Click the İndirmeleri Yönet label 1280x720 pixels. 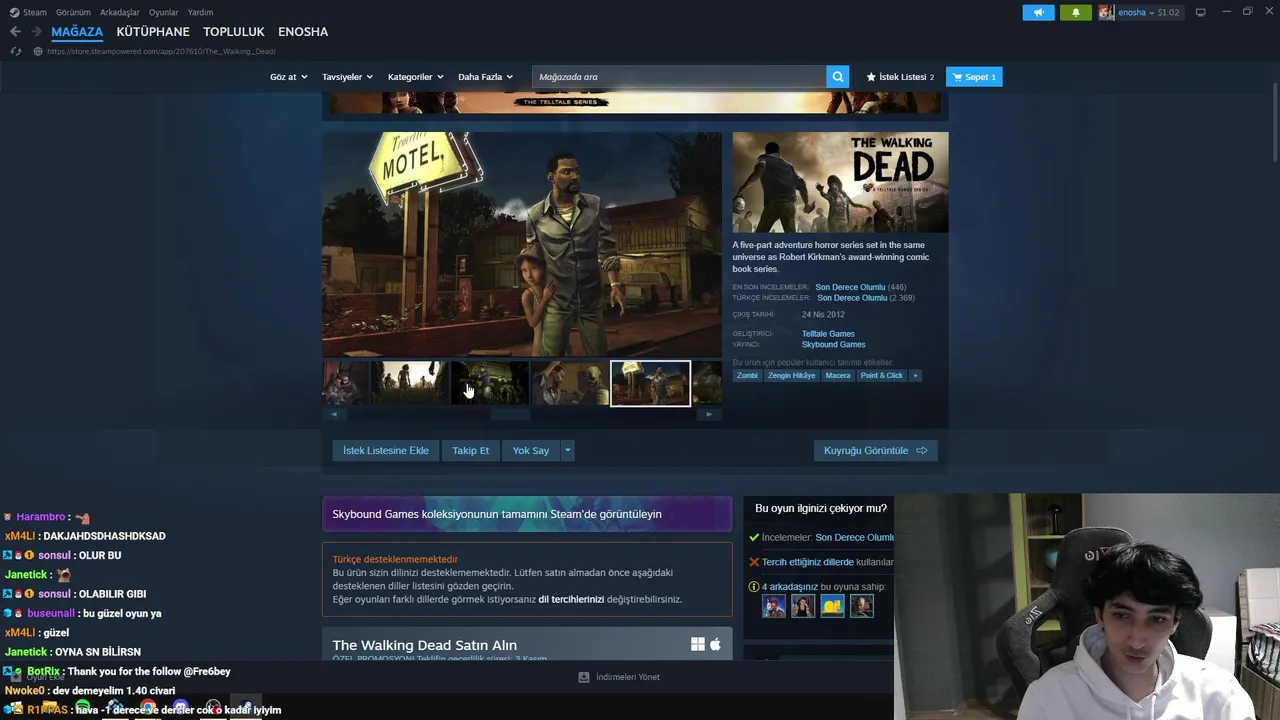coord(628,677)
